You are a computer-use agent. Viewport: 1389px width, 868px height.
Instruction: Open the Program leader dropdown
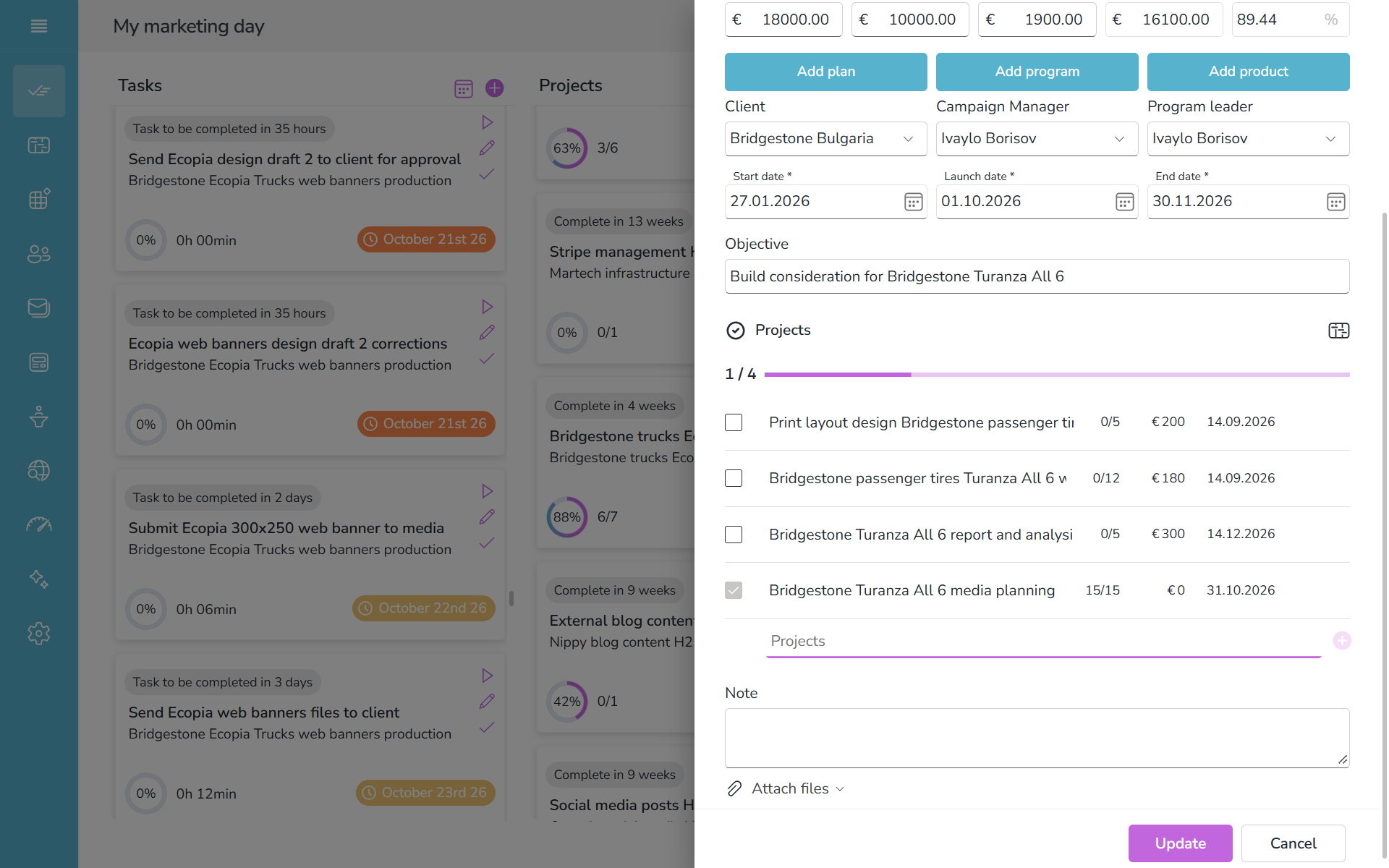(1248, 139)
